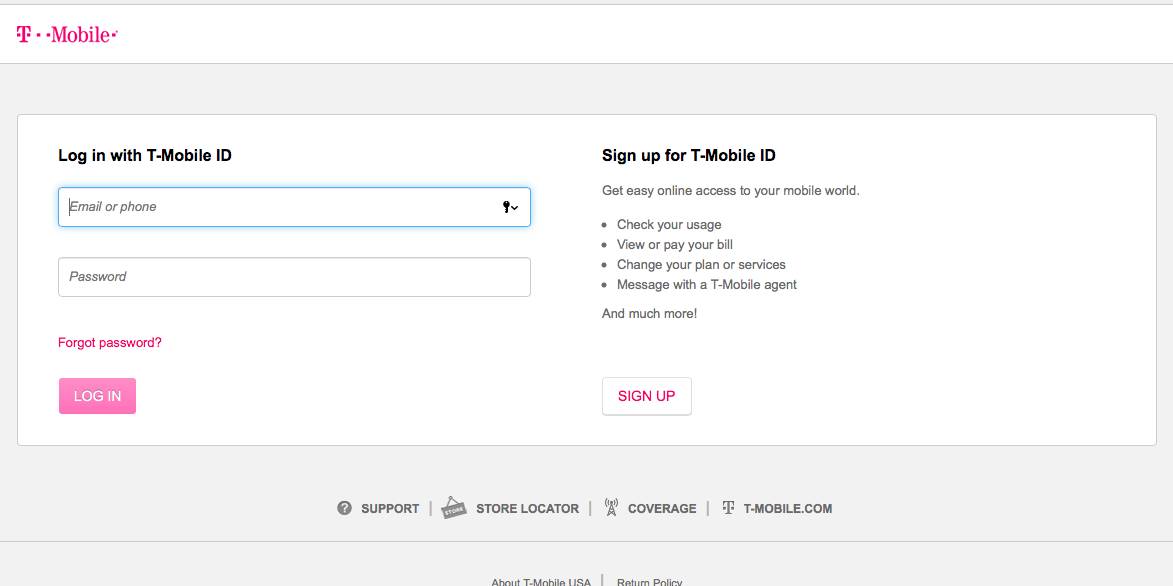Click into the Password field

(294, 277)
